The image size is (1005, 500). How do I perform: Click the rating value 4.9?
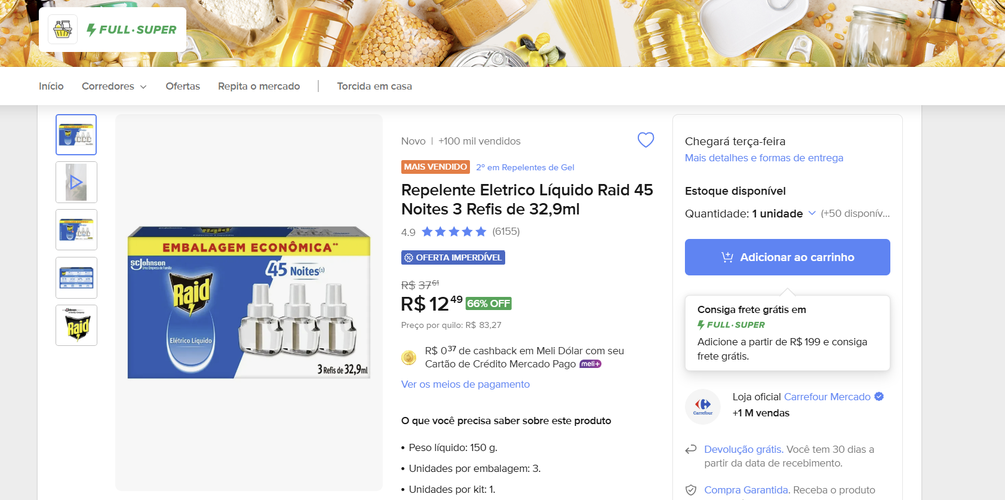[x=408, y=232]
